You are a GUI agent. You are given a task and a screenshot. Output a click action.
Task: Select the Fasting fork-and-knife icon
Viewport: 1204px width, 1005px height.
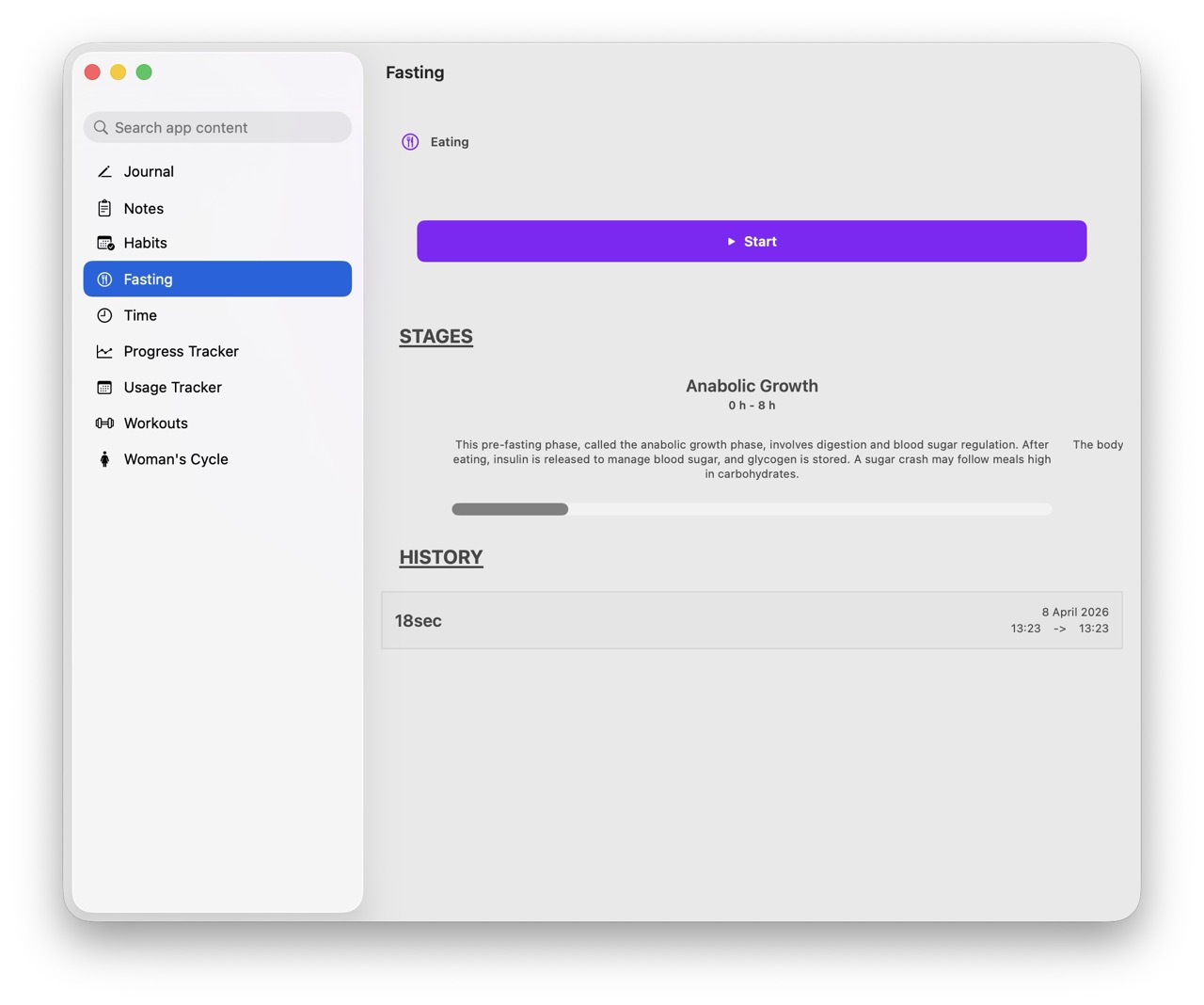click(x=104, y=279)
